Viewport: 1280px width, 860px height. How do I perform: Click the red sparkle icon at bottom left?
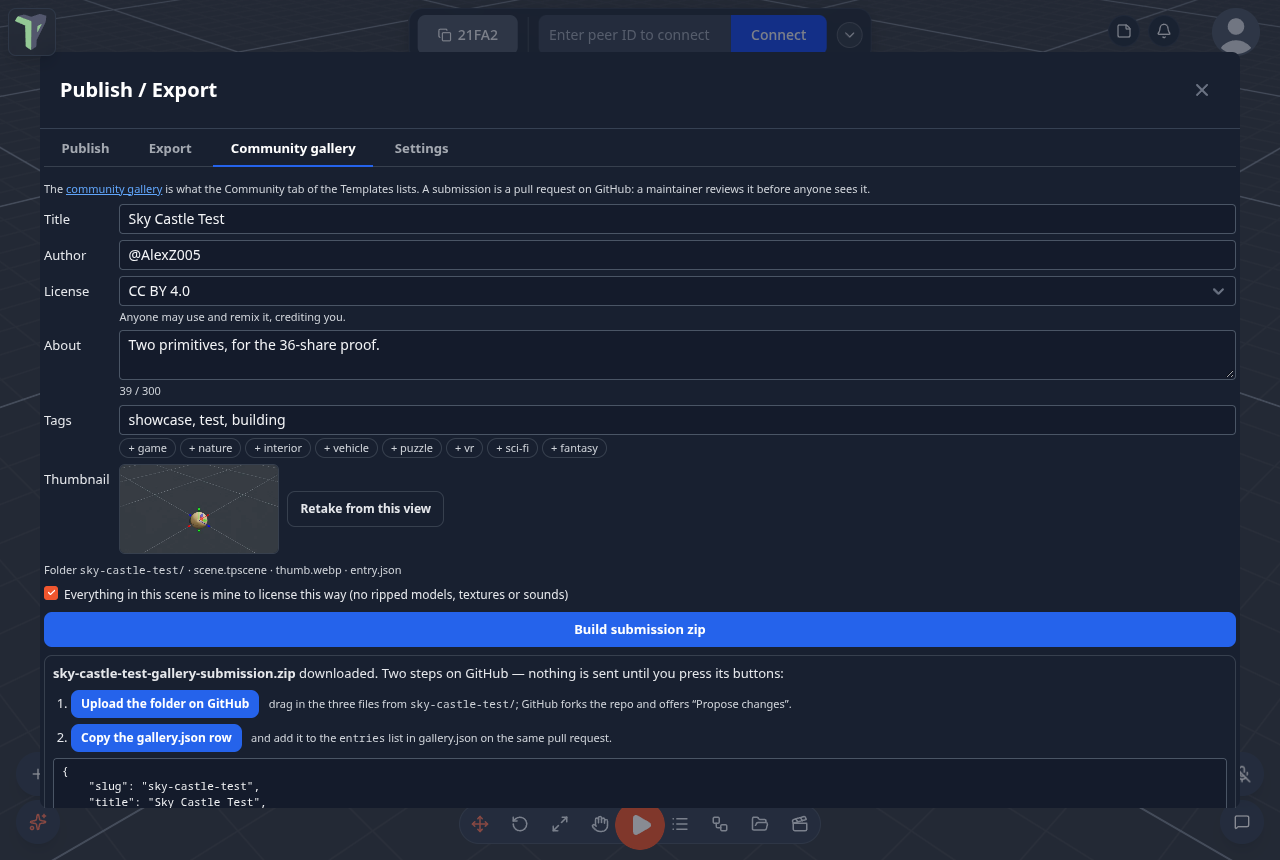point(38,822)
